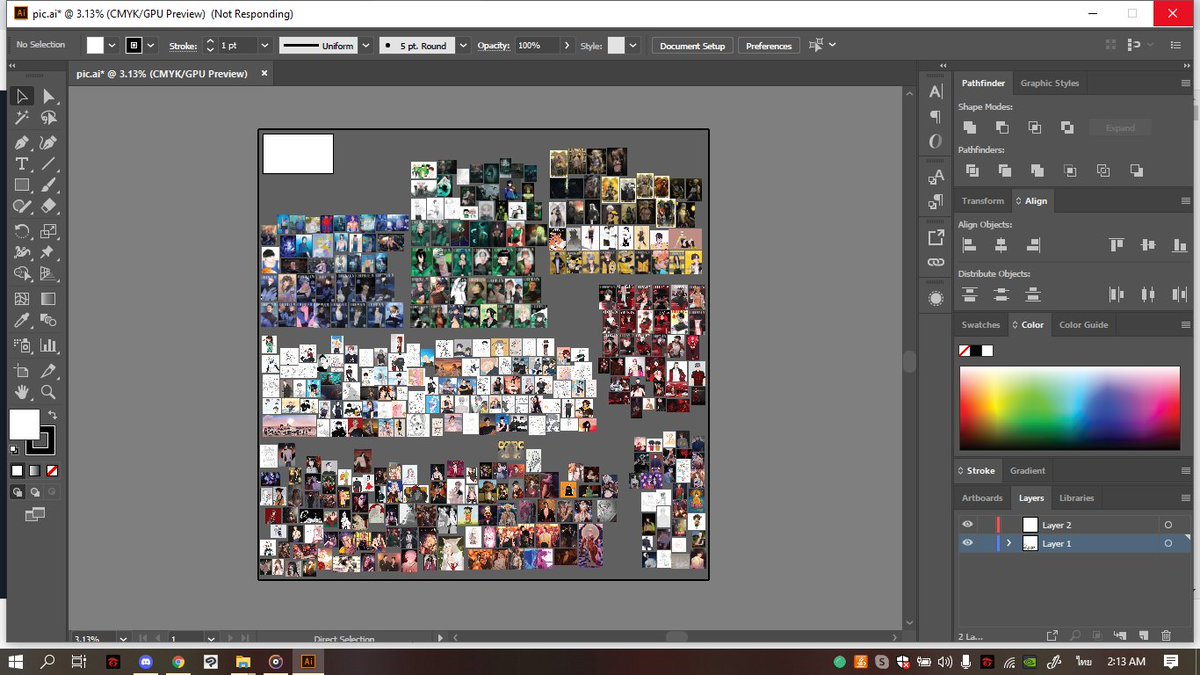Close the pic.ai document tab

click(264, 73)
